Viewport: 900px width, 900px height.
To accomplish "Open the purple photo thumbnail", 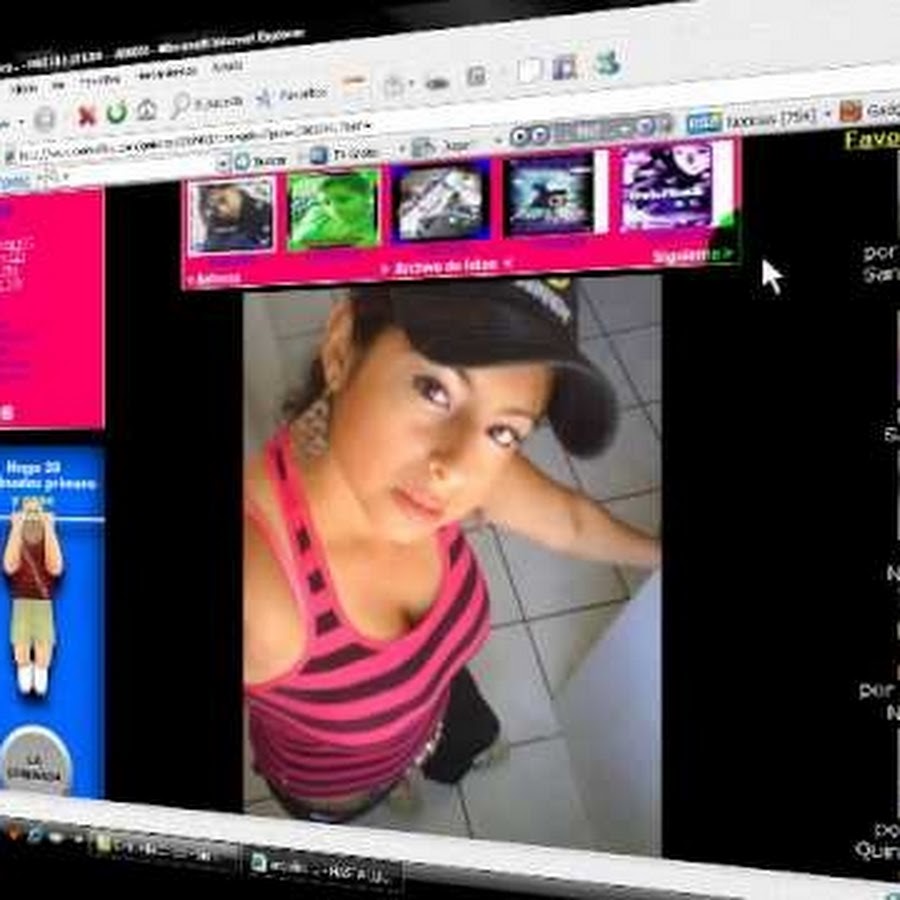I will tap(666, 185).
